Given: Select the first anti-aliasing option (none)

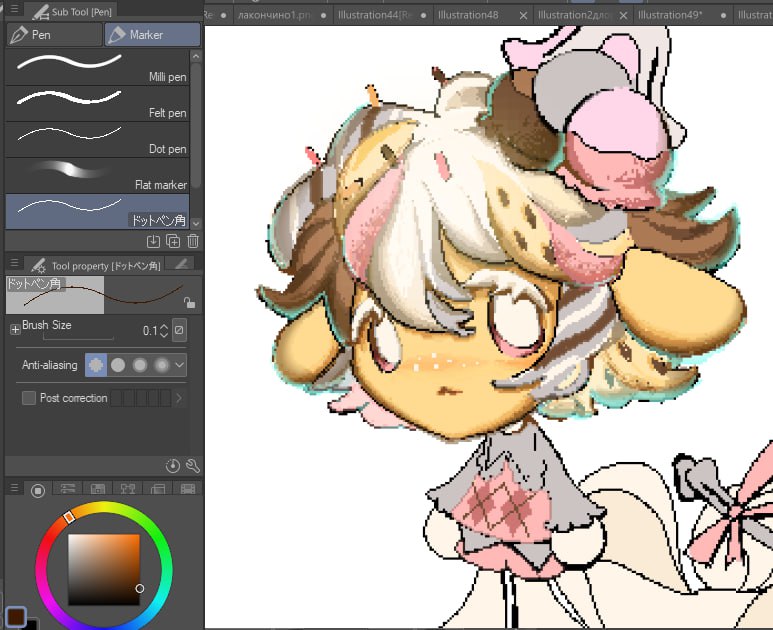Looking at the screenshot, I should coord(96,365).
